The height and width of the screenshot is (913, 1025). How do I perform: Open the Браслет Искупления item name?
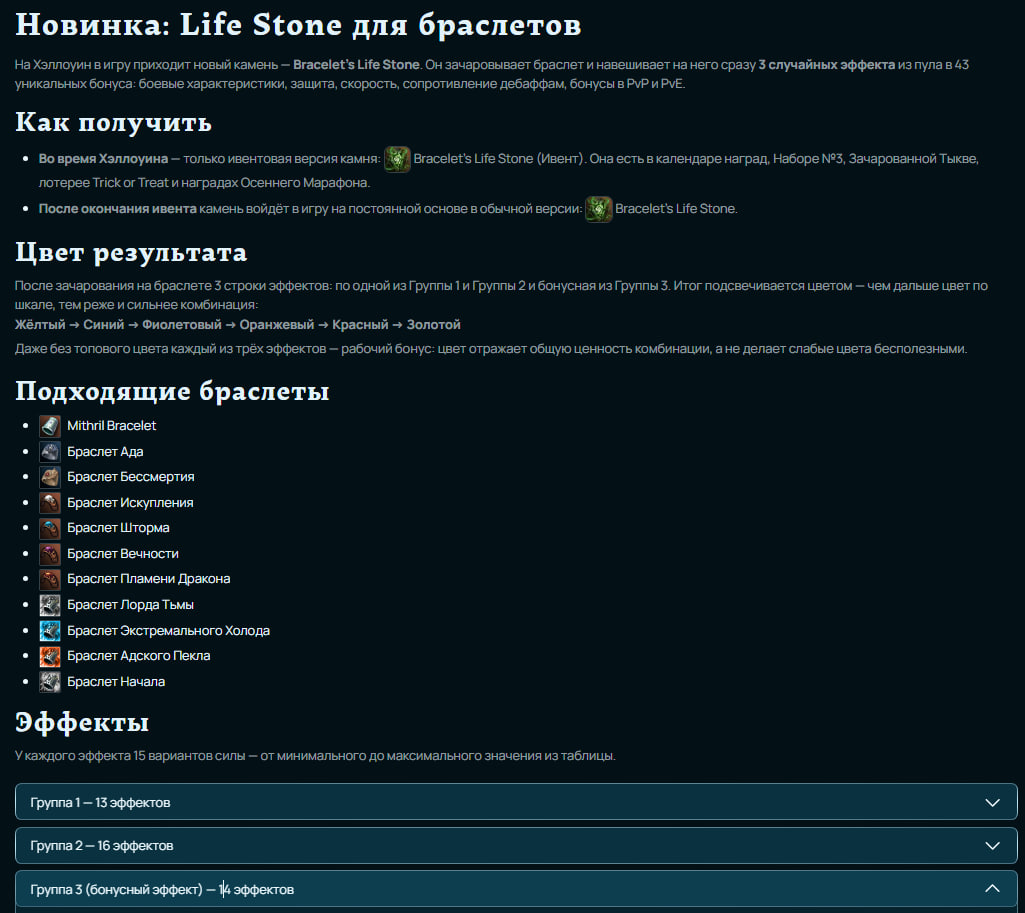click(130, 503)
